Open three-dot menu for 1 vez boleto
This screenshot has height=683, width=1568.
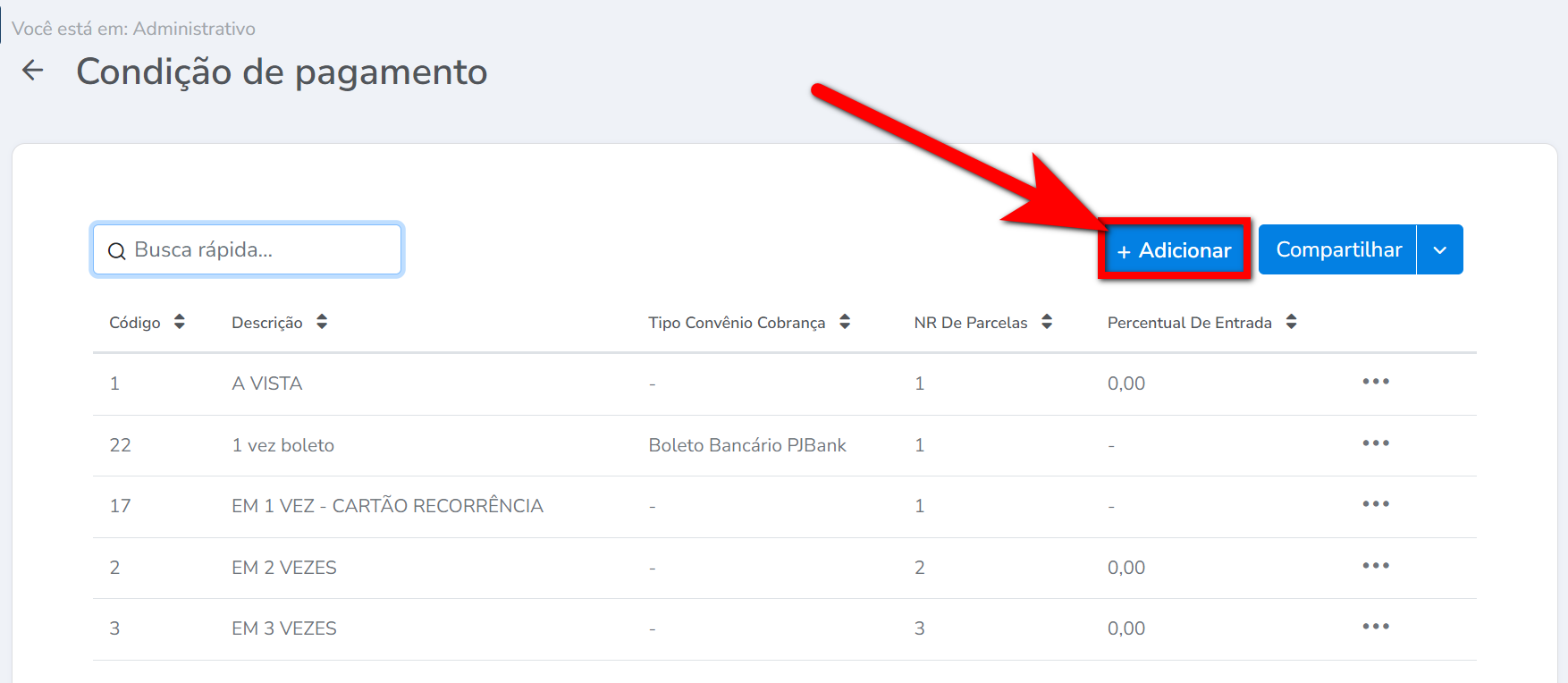pos(1375,443)
